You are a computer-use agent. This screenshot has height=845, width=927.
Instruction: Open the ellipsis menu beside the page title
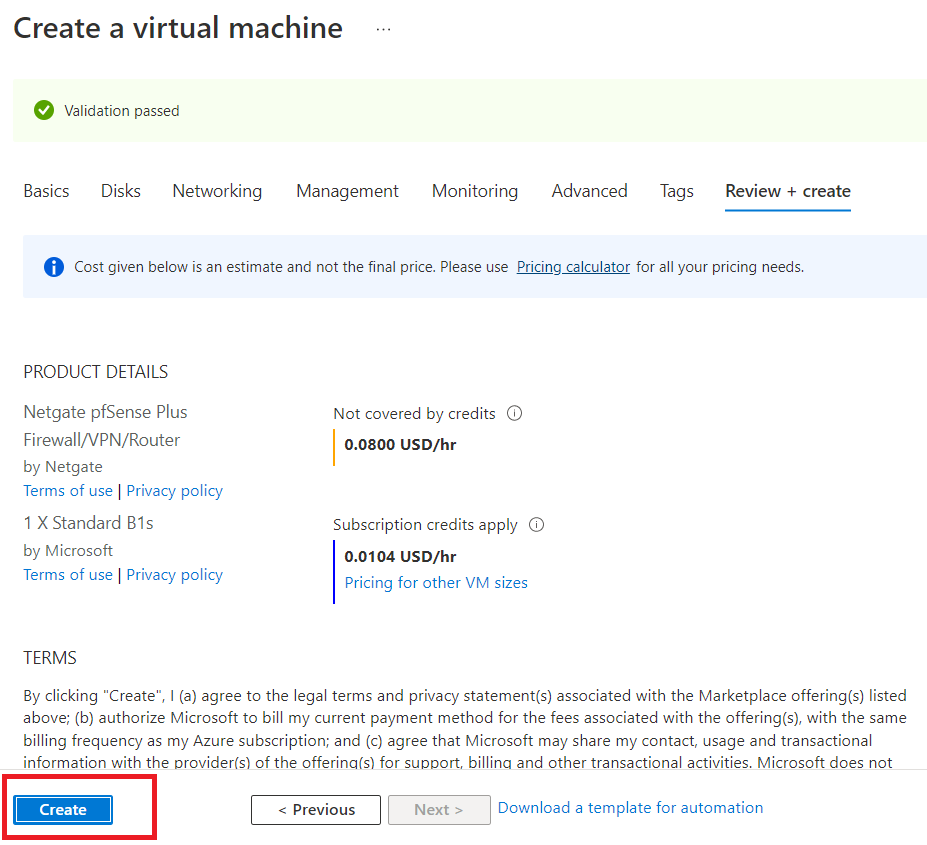(x=384, y=29)
